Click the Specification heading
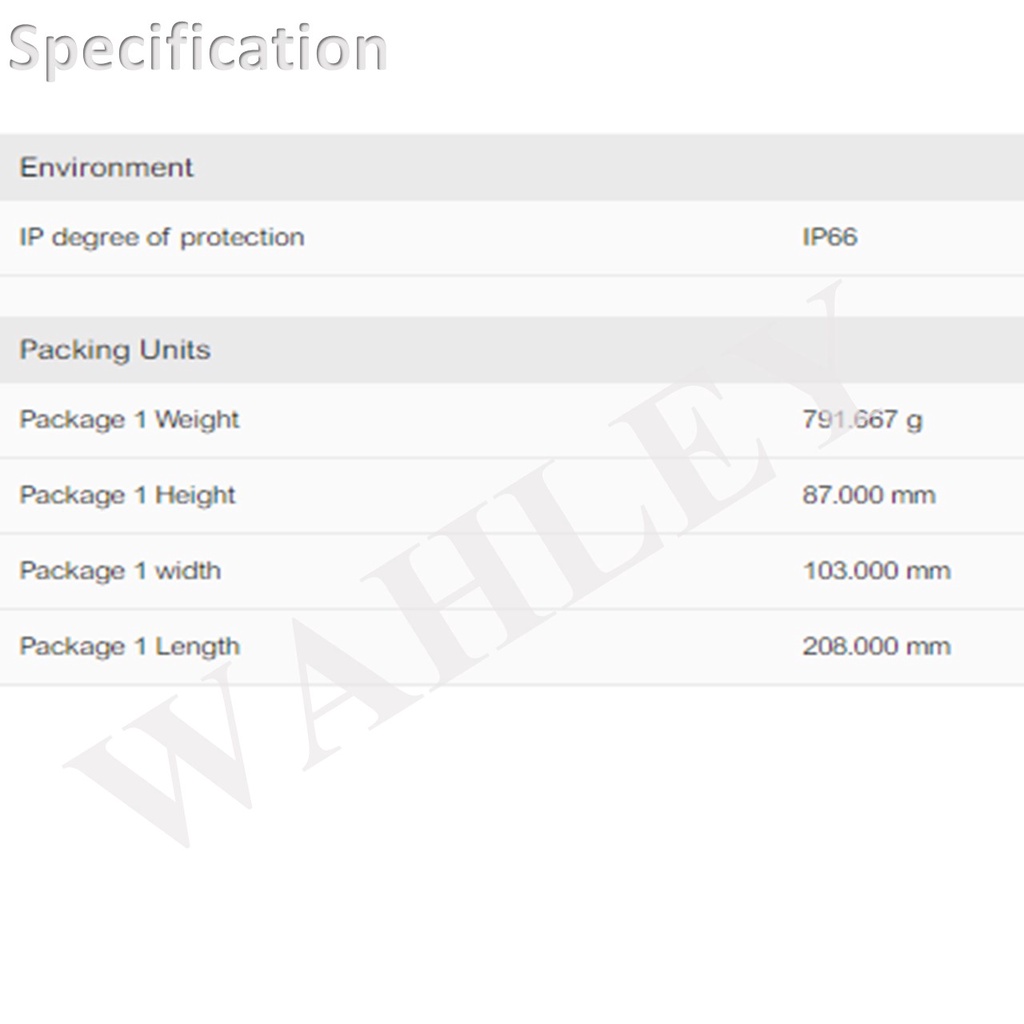This screenshot has height=1024, width=1024. pos(197,49)
